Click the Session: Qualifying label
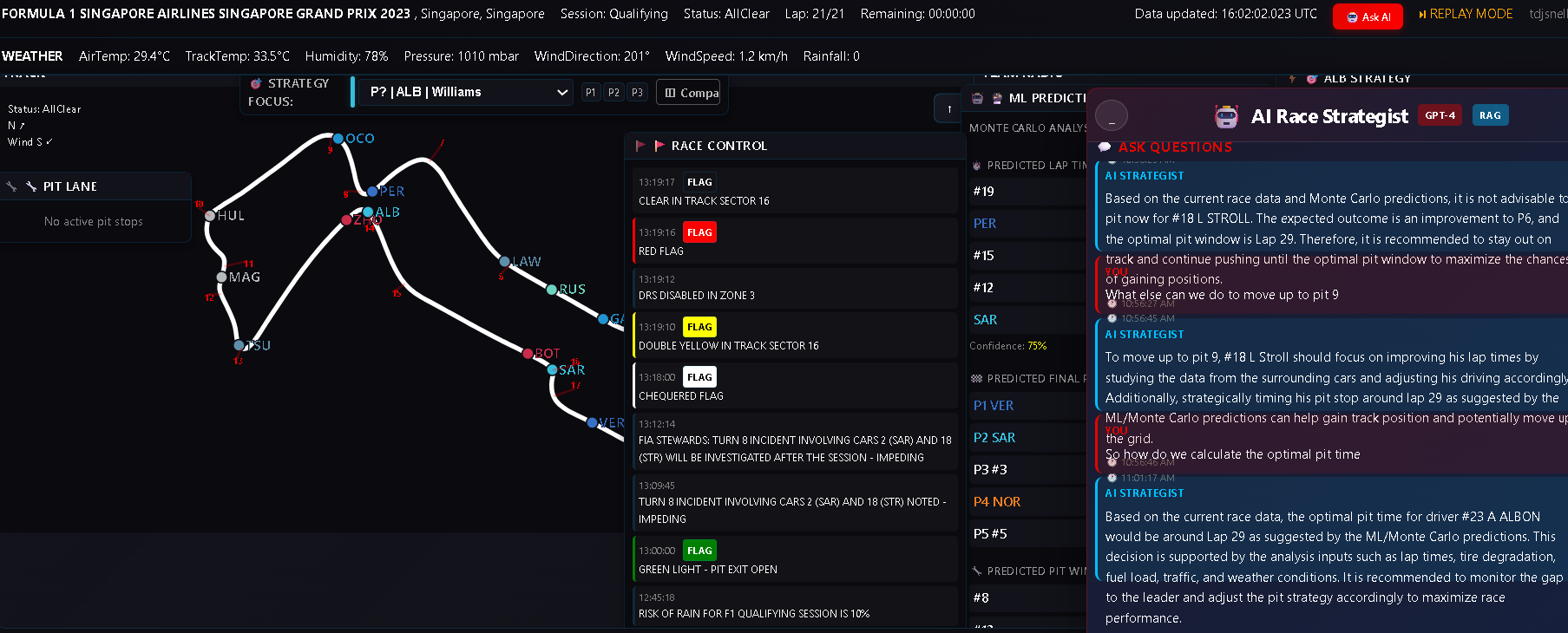 coord(614,14)
